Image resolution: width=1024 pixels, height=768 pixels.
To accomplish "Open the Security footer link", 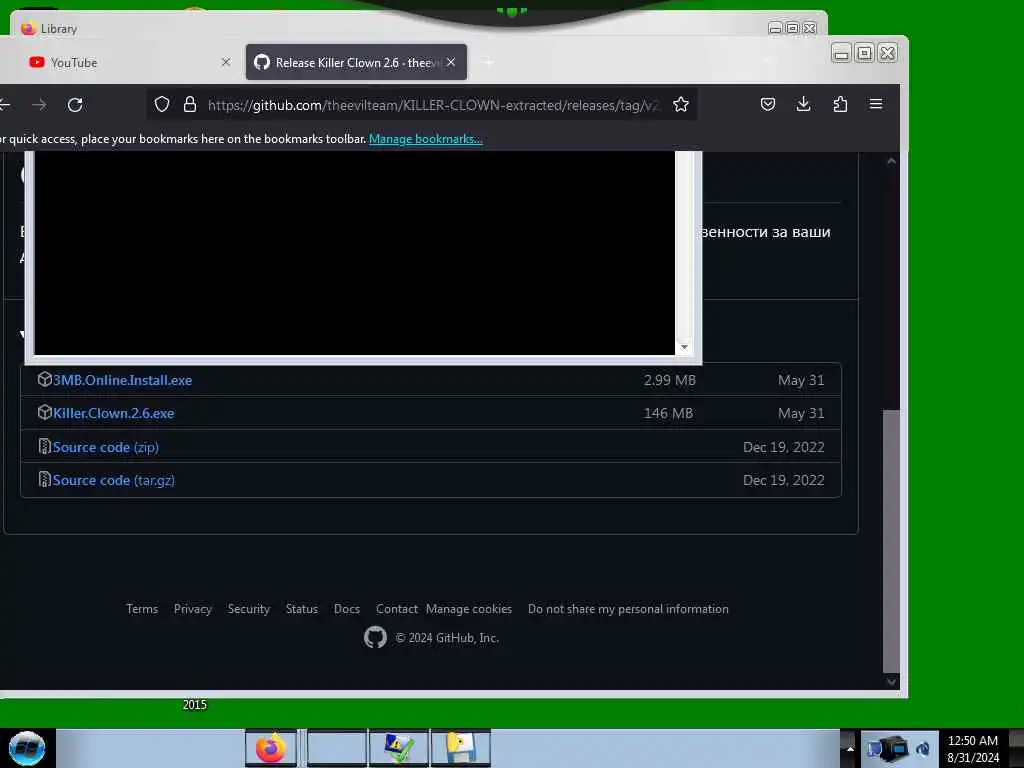I will [249, 609].
